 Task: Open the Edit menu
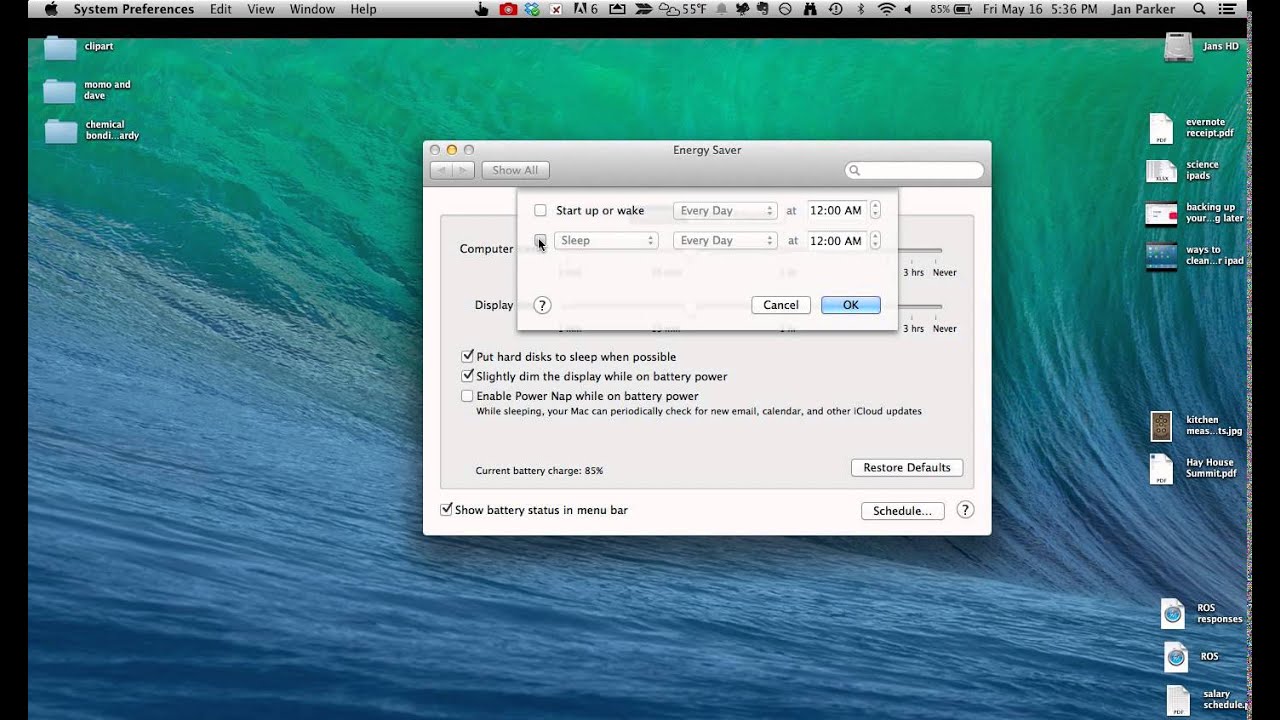[x=221, y=9]
